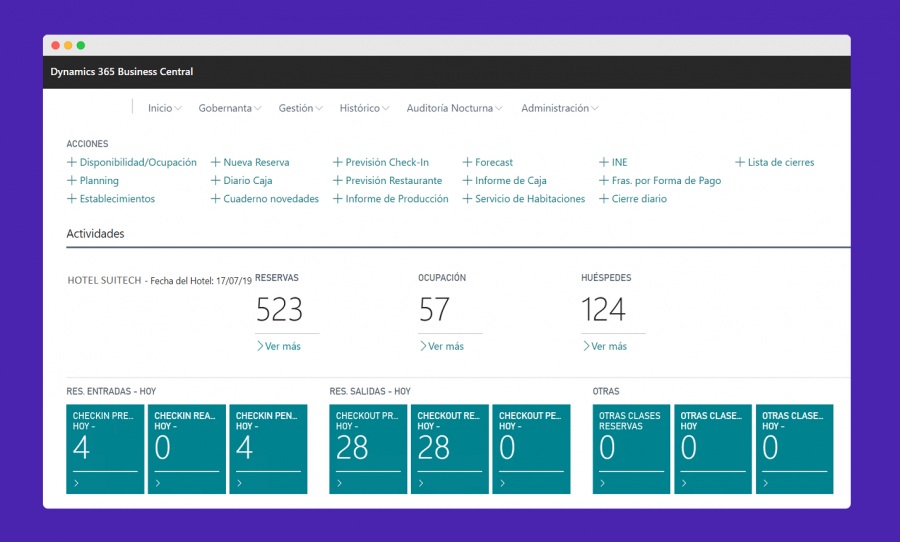Open the INE action link
This screenshot has width=900, height=542.
(619, 162)
